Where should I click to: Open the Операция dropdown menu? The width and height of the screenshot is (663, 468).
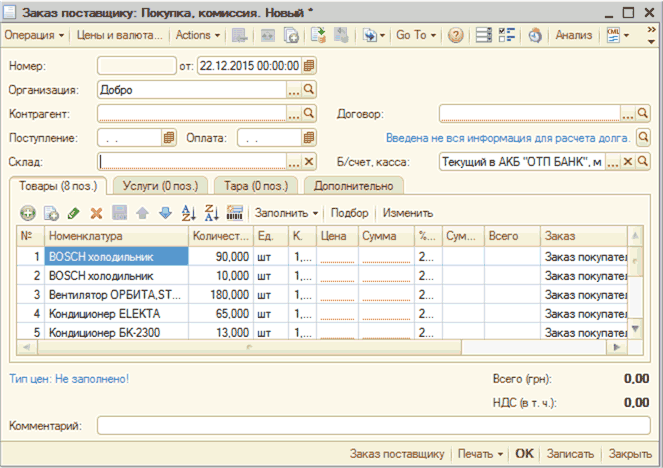click(x=35, y=35)
